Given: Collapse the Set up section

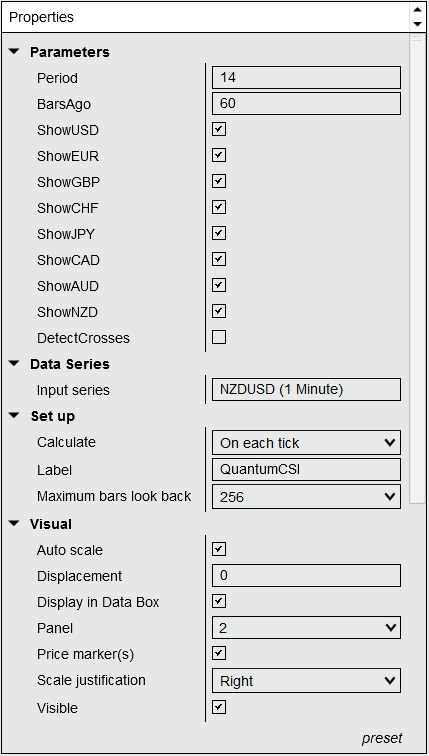Looking at the screenshot, I should [14, 416].
